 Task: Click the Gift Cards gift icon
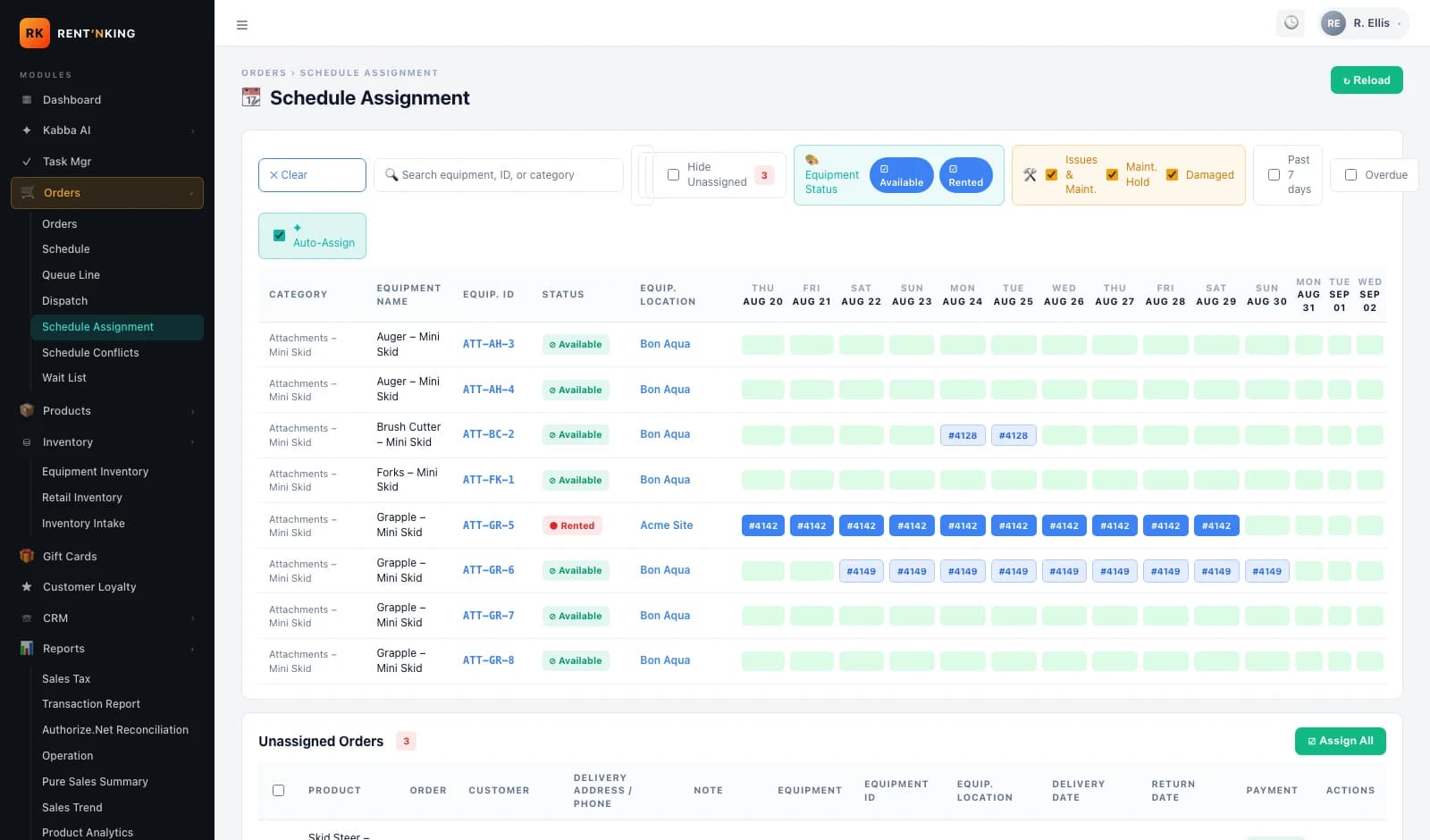coord(27,557)
